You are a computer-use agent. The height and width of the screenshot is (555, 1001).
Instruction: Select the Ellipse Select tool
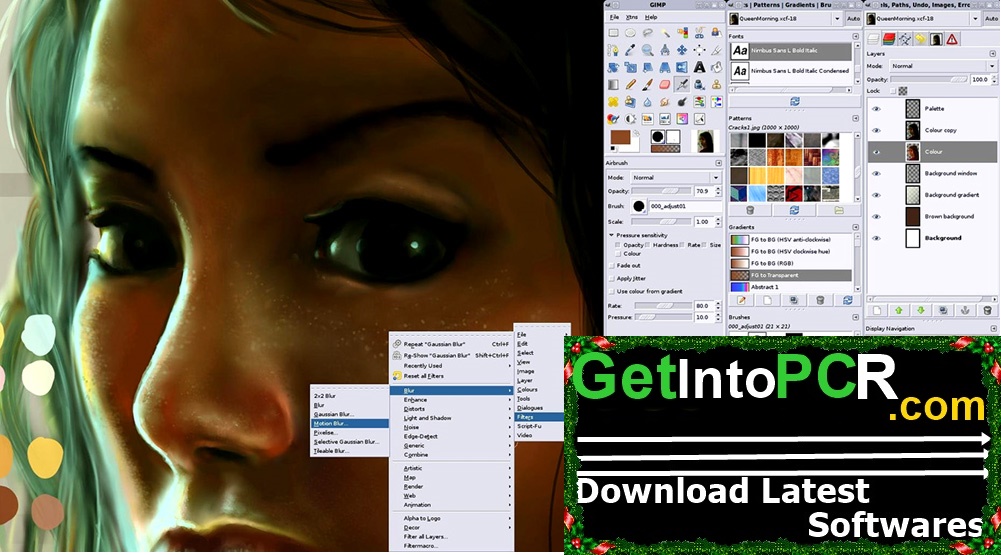click(x=631, y=33)
